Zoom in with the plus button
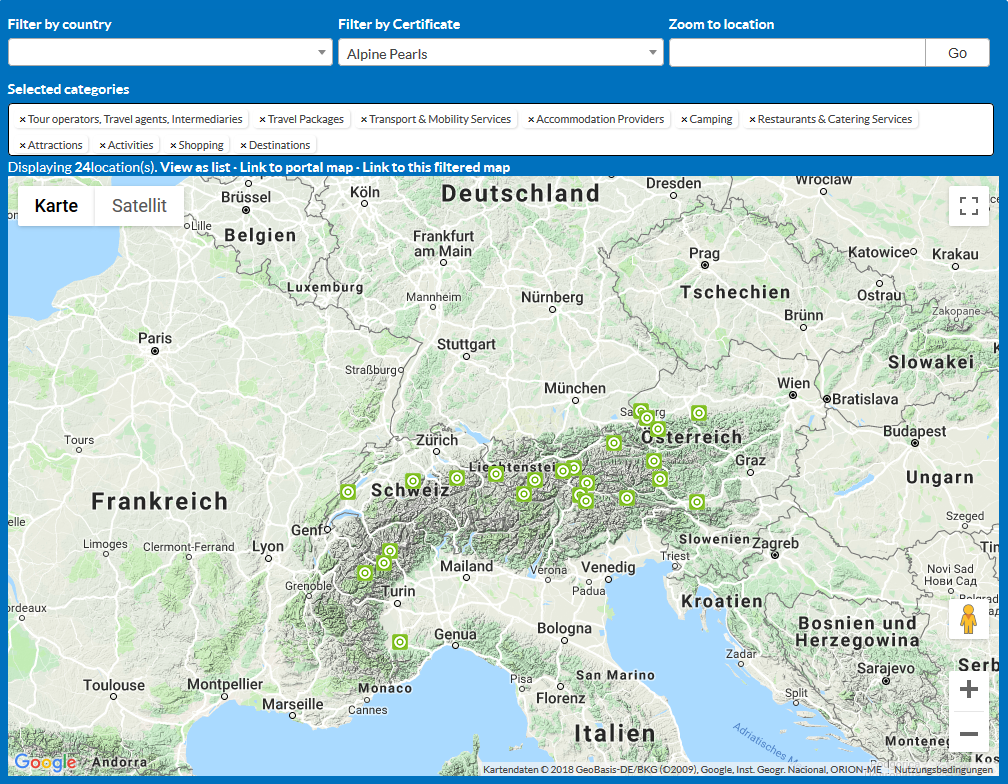1008x784 pixels. point(968,690)
